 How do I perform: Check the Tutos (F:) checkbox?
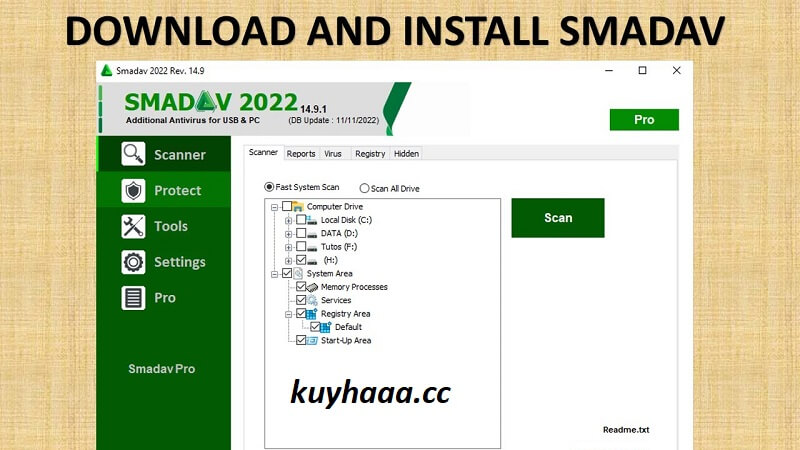point(301,246)
